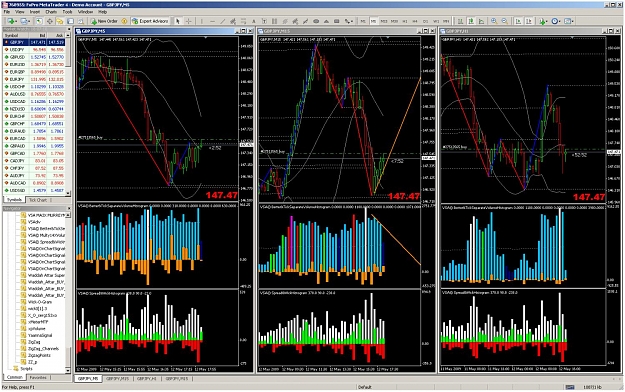Select the vertical line drawing tool
The height and width of the screenshot is (392, 625).
click(x=202, y=21)
